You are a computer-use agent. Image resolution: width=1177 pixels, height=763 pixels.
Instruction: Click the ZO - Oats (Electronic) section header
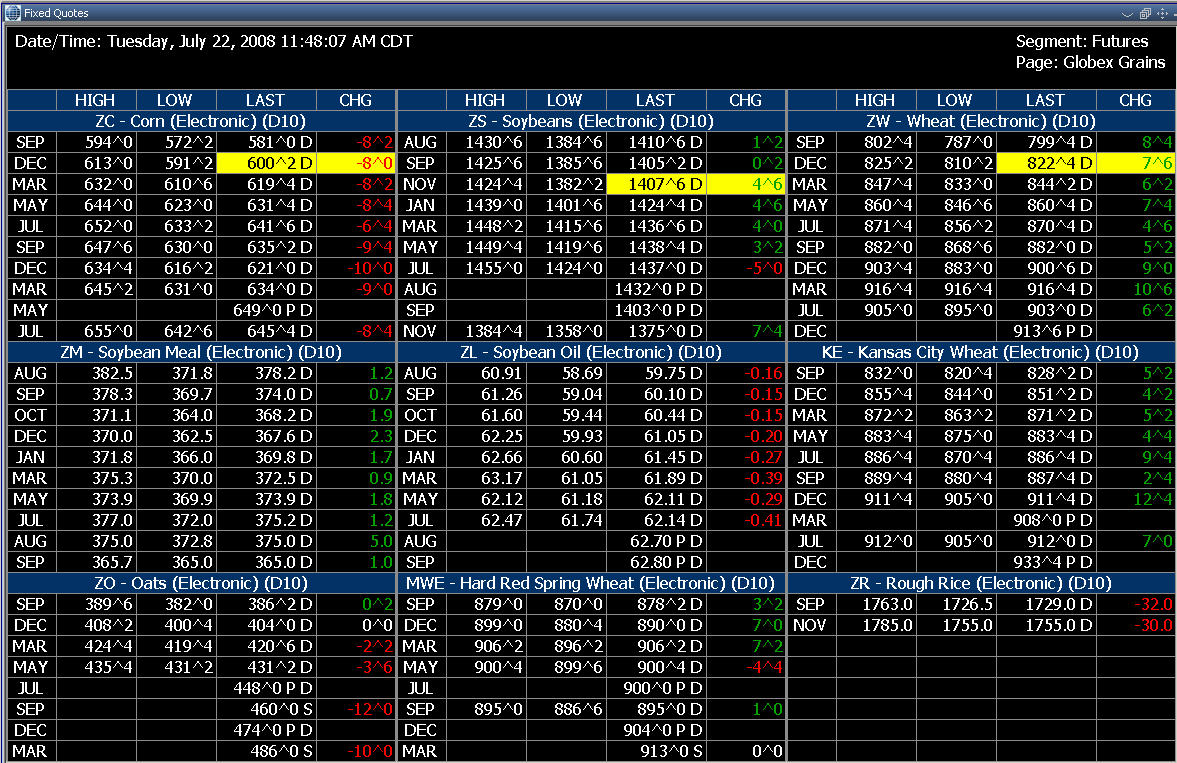click(x=201, y=583)
